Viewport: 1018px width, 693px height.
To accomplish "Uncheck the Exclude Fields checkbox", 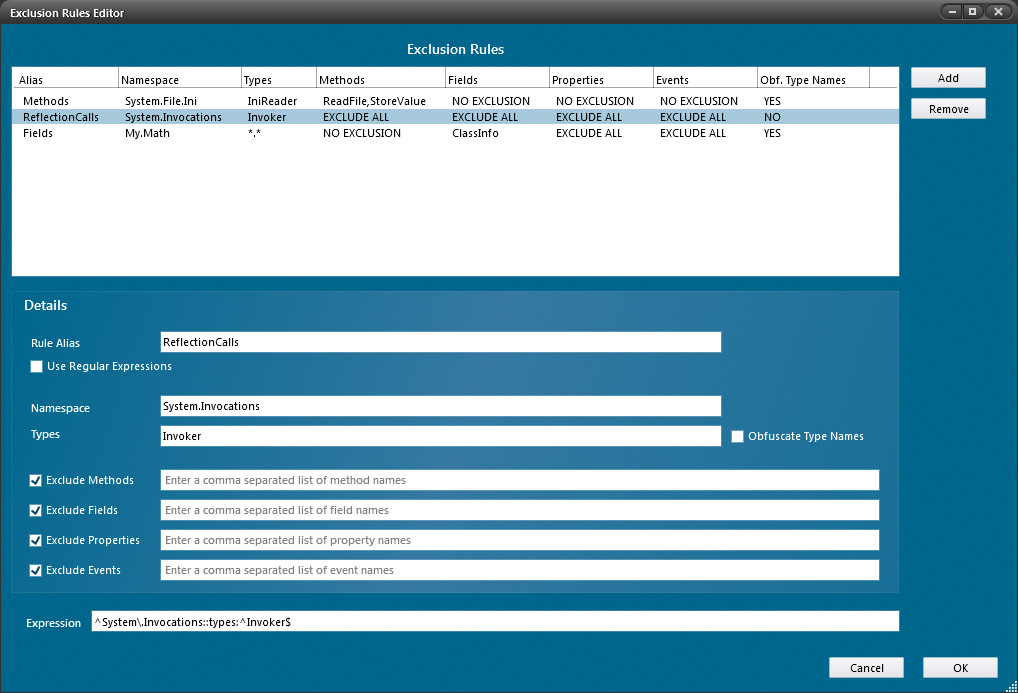I will 36,511.
